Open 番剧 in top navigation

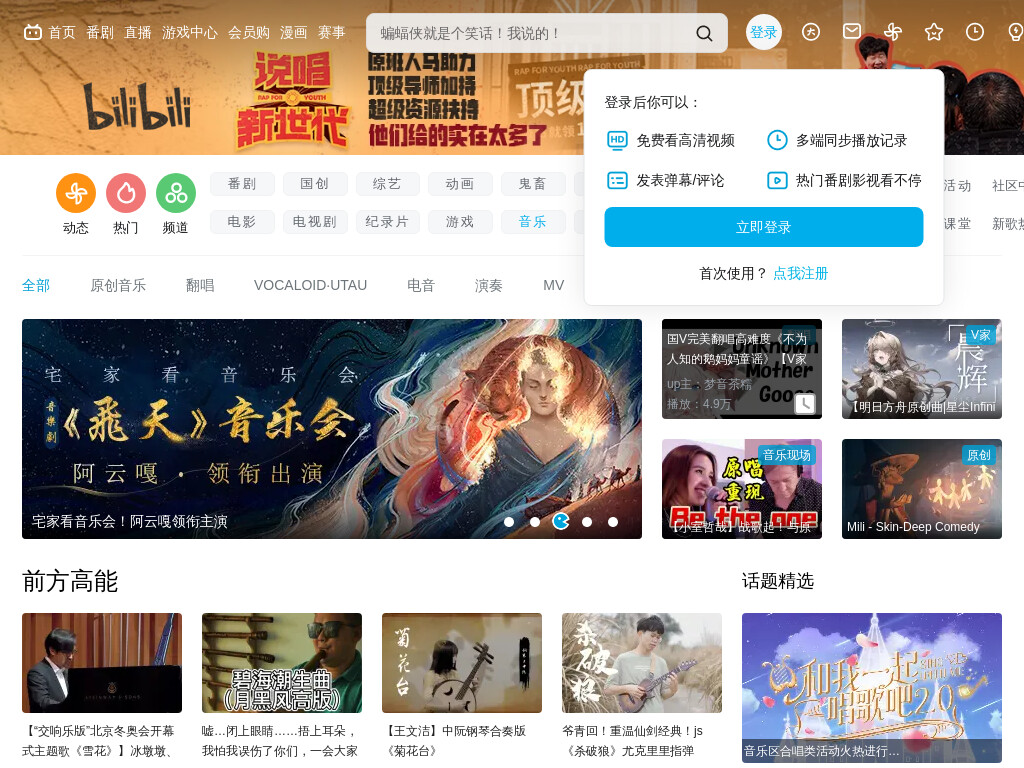pos(100,33)
